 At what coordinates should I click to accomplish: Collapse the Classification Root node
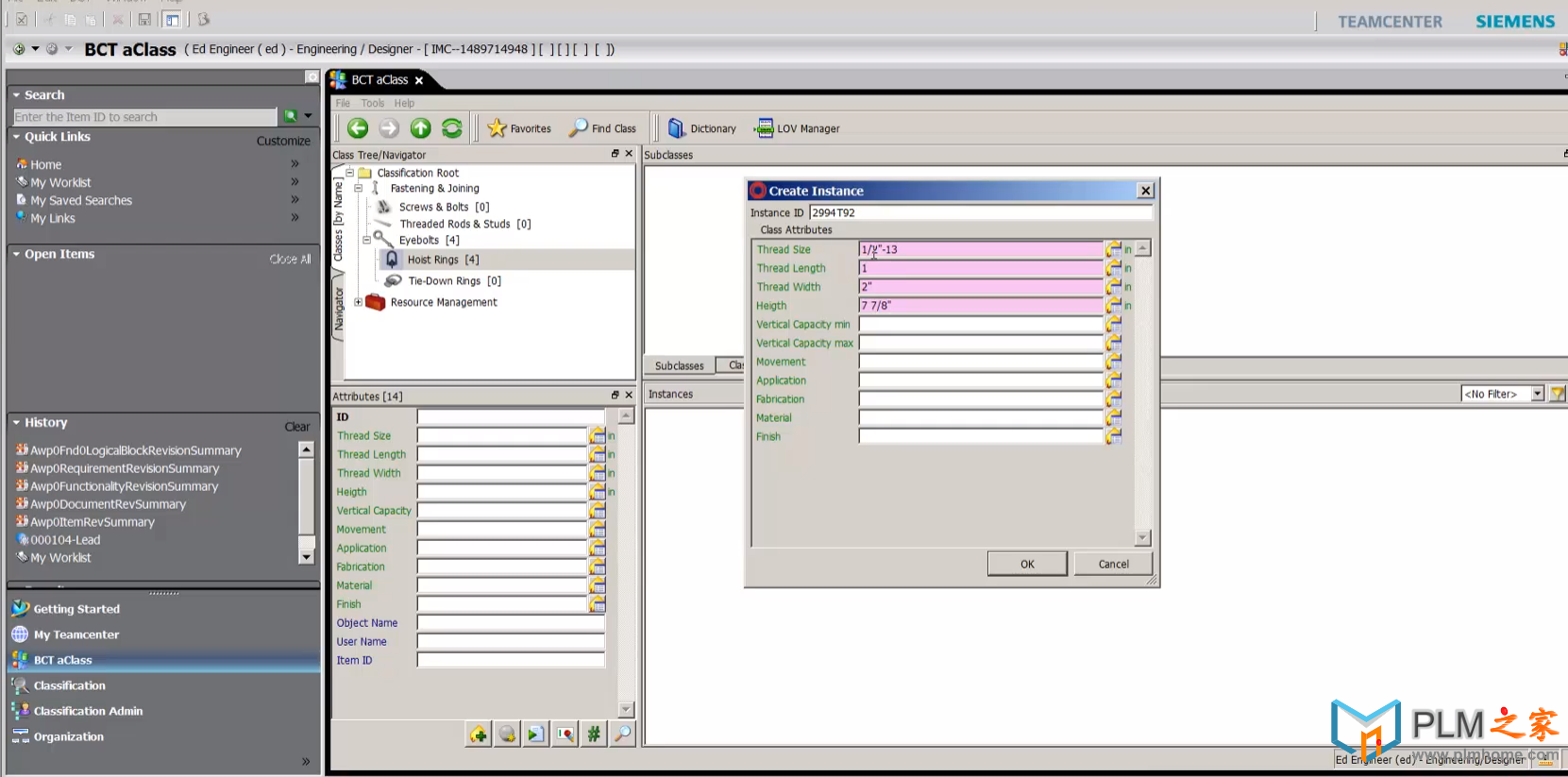[349, 173]
